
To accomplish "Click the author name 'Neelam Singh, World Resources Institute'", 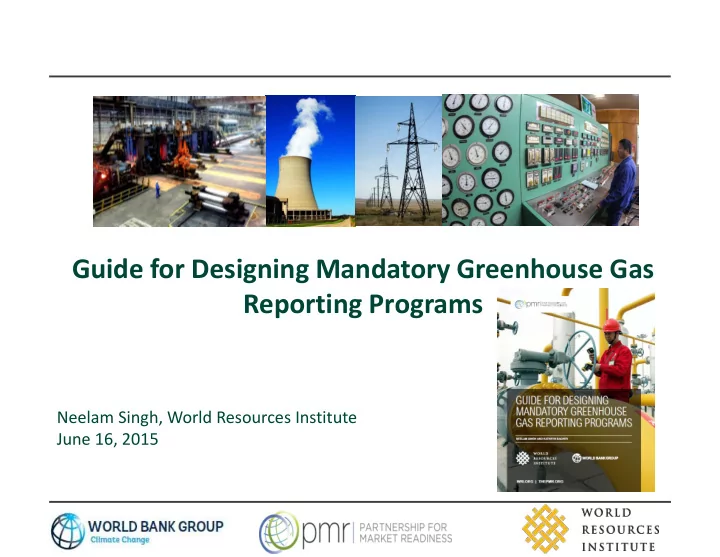I will pyautogui.click(x=209, y=417).
